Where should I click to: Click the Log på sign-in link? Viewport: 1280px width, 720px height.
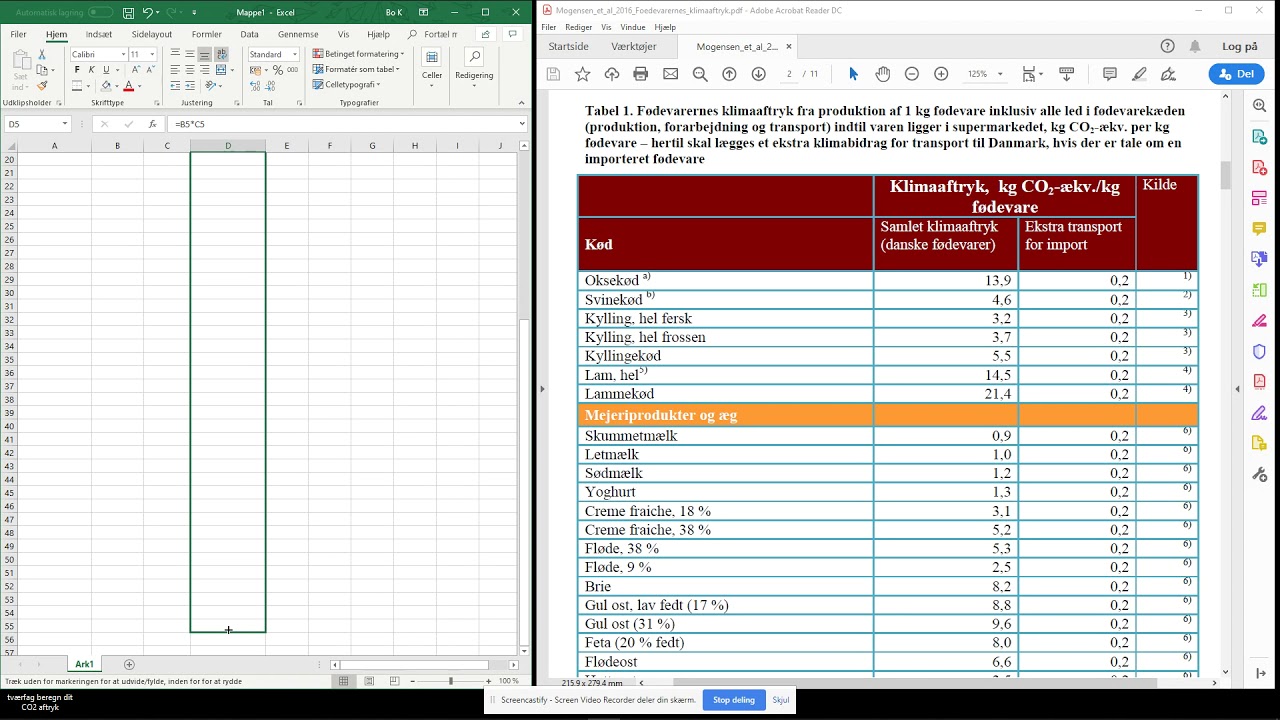(1240, 46)
